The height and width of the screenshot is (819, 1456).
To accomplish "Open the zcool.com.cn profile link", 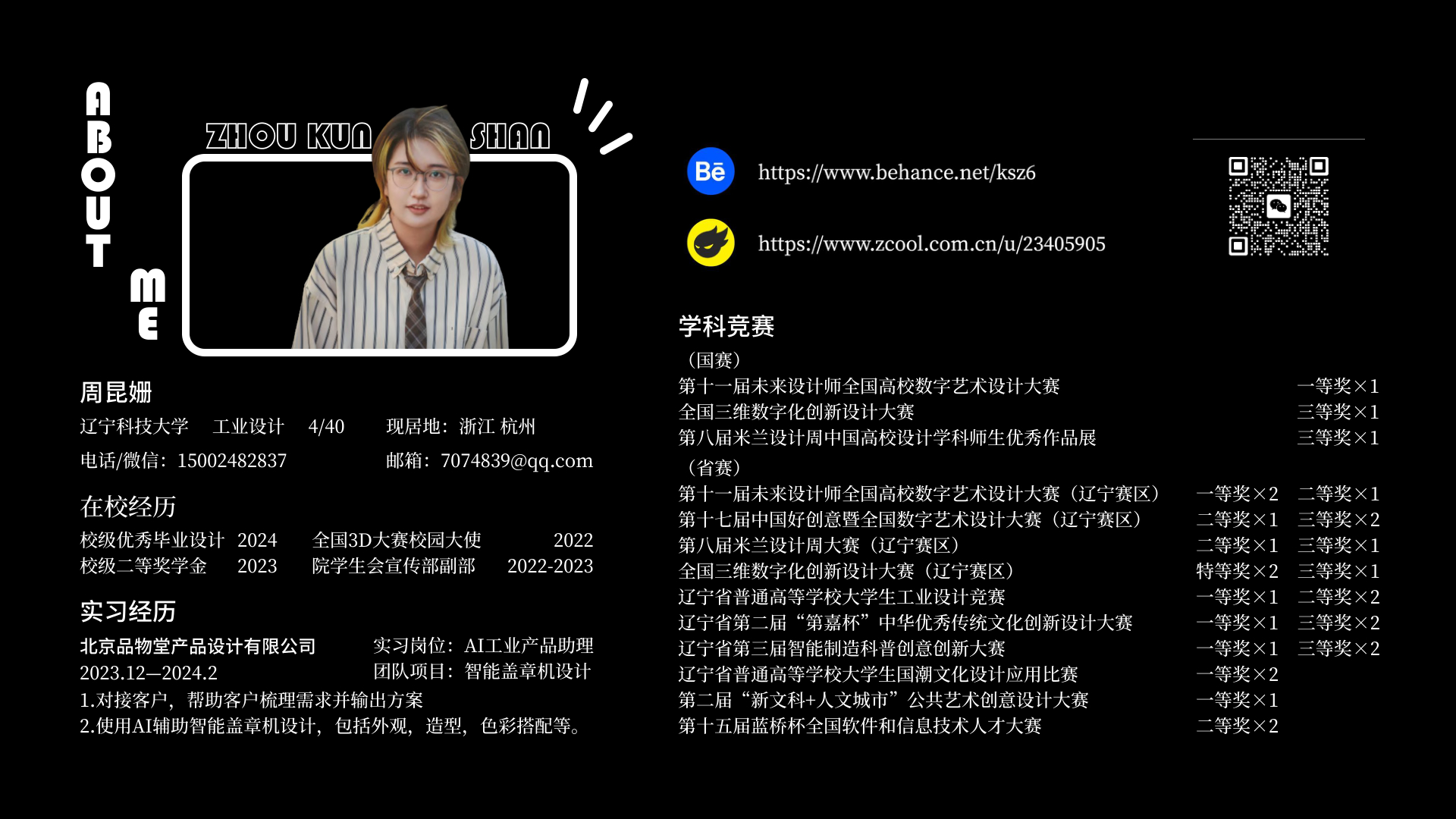I will 931,244.
